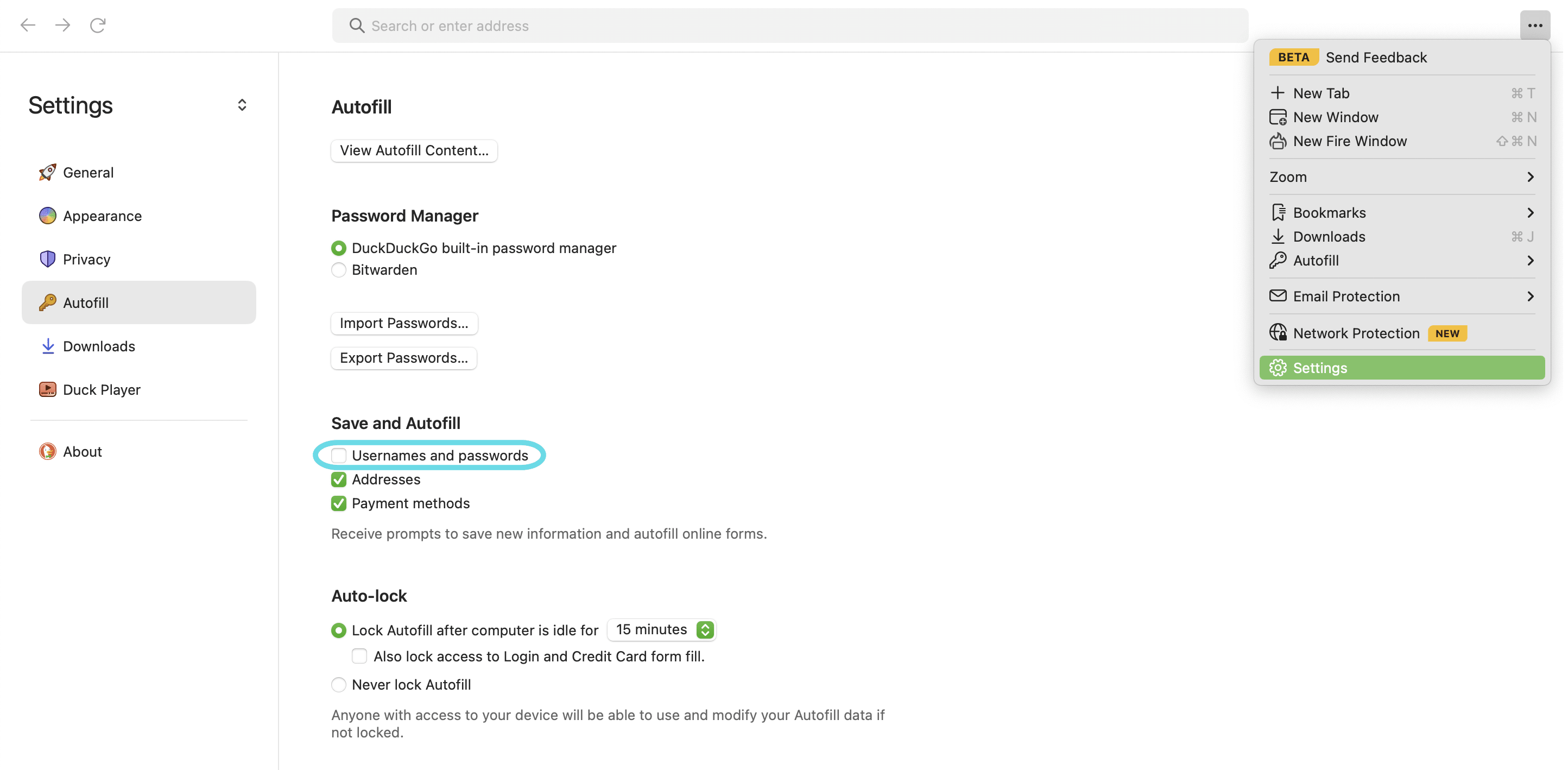Select Bitwarden radio button option
Screen dimensions: 1568x770
(338, 269)
